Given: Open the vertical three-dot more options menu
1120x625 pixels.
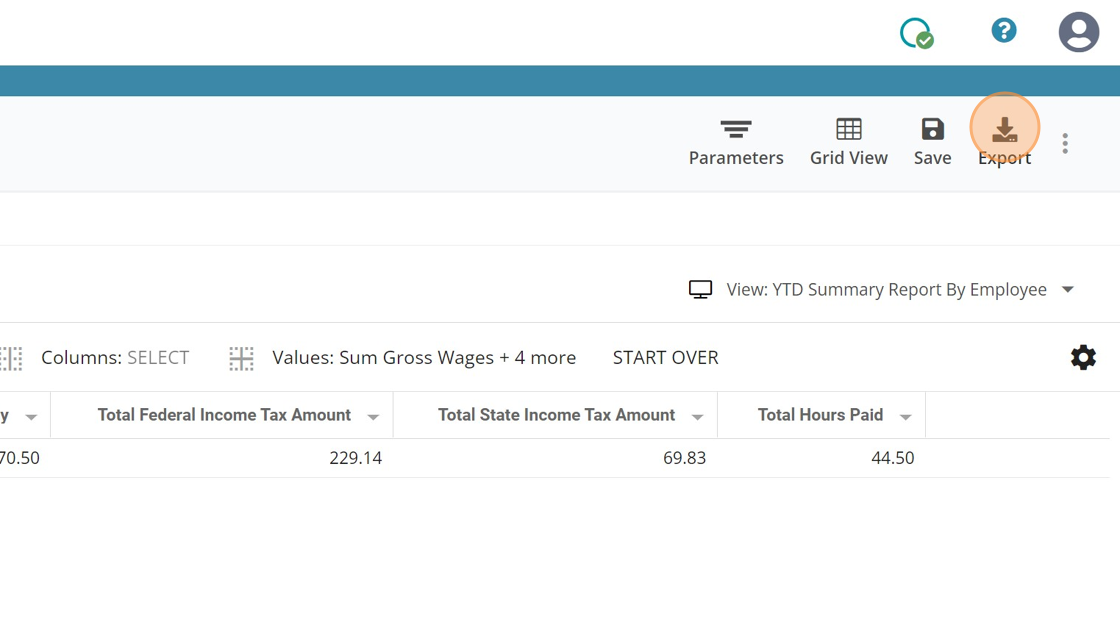Looking at the screenshot, I should click(x=1065, y=144).
